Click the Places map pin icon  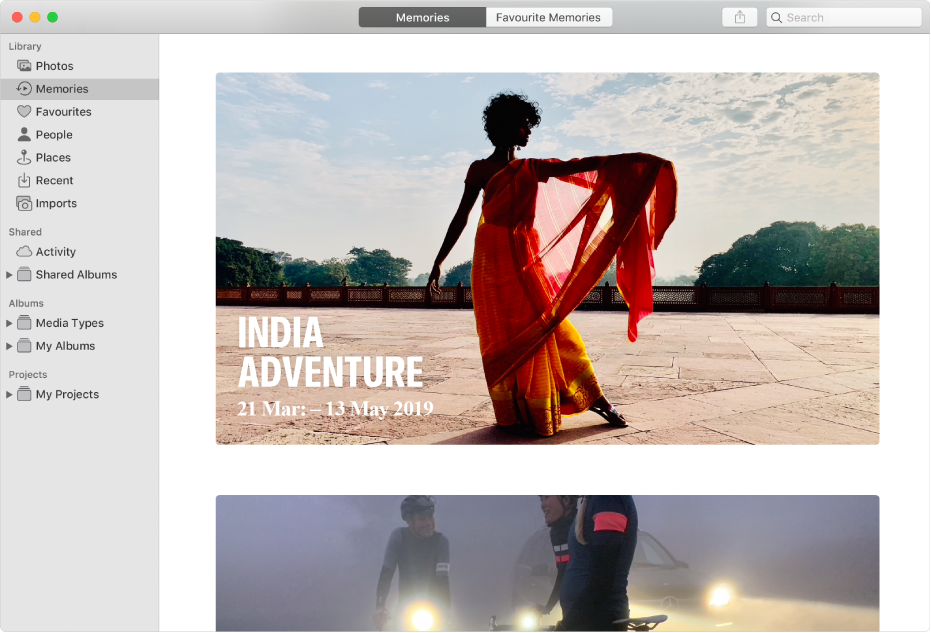click(24, 158)
